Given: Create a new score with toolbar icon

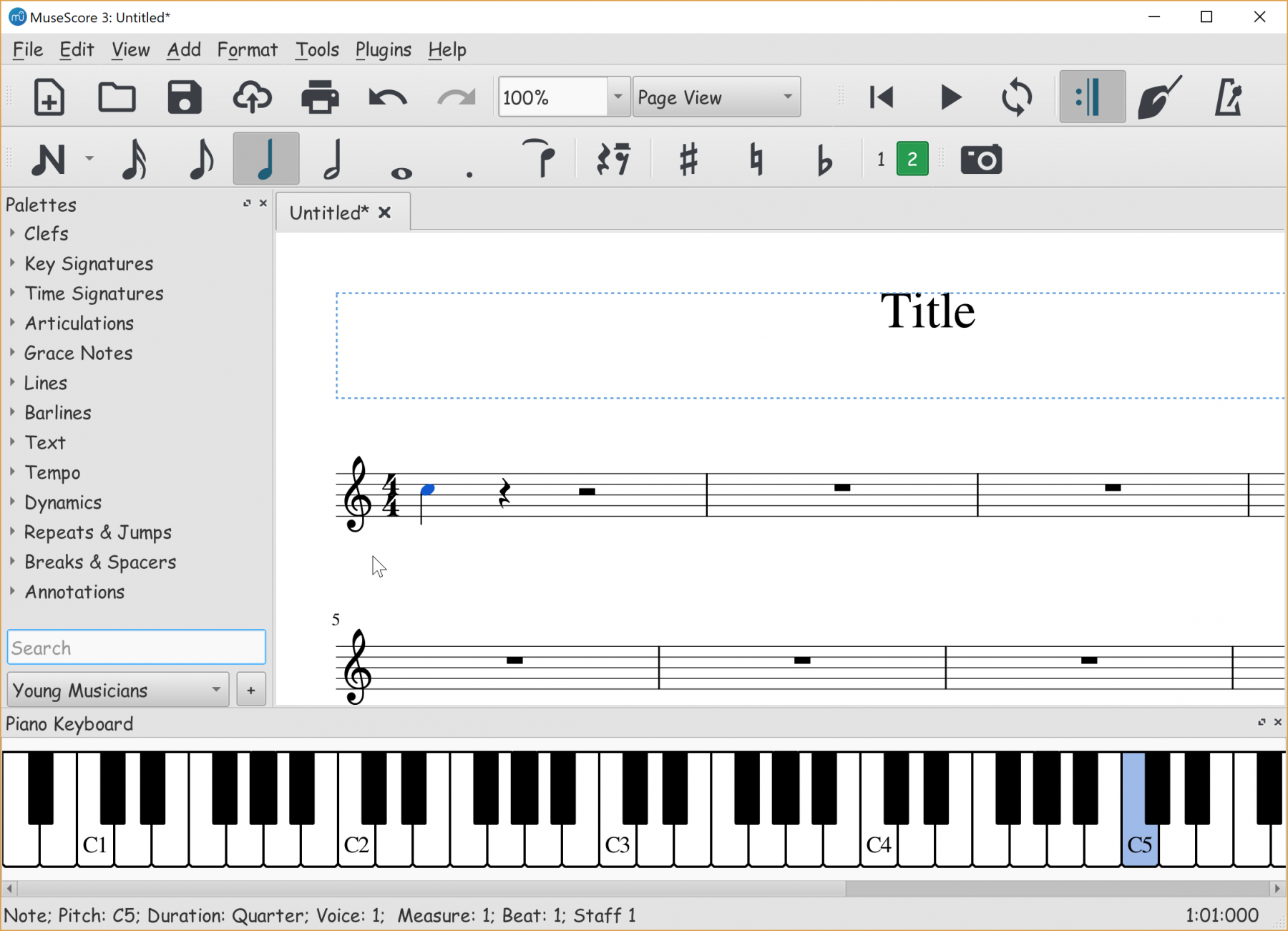Looking at the screenshot, I should pyautogui.click(x=49, y=97).
